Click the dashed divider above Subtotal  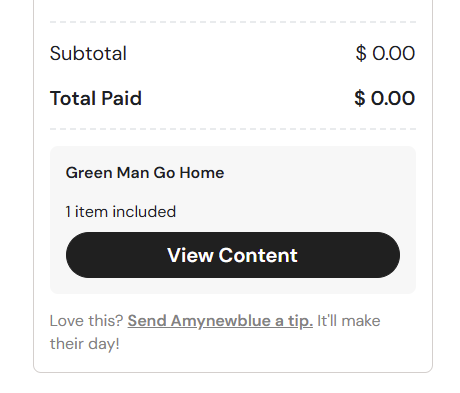233,22
